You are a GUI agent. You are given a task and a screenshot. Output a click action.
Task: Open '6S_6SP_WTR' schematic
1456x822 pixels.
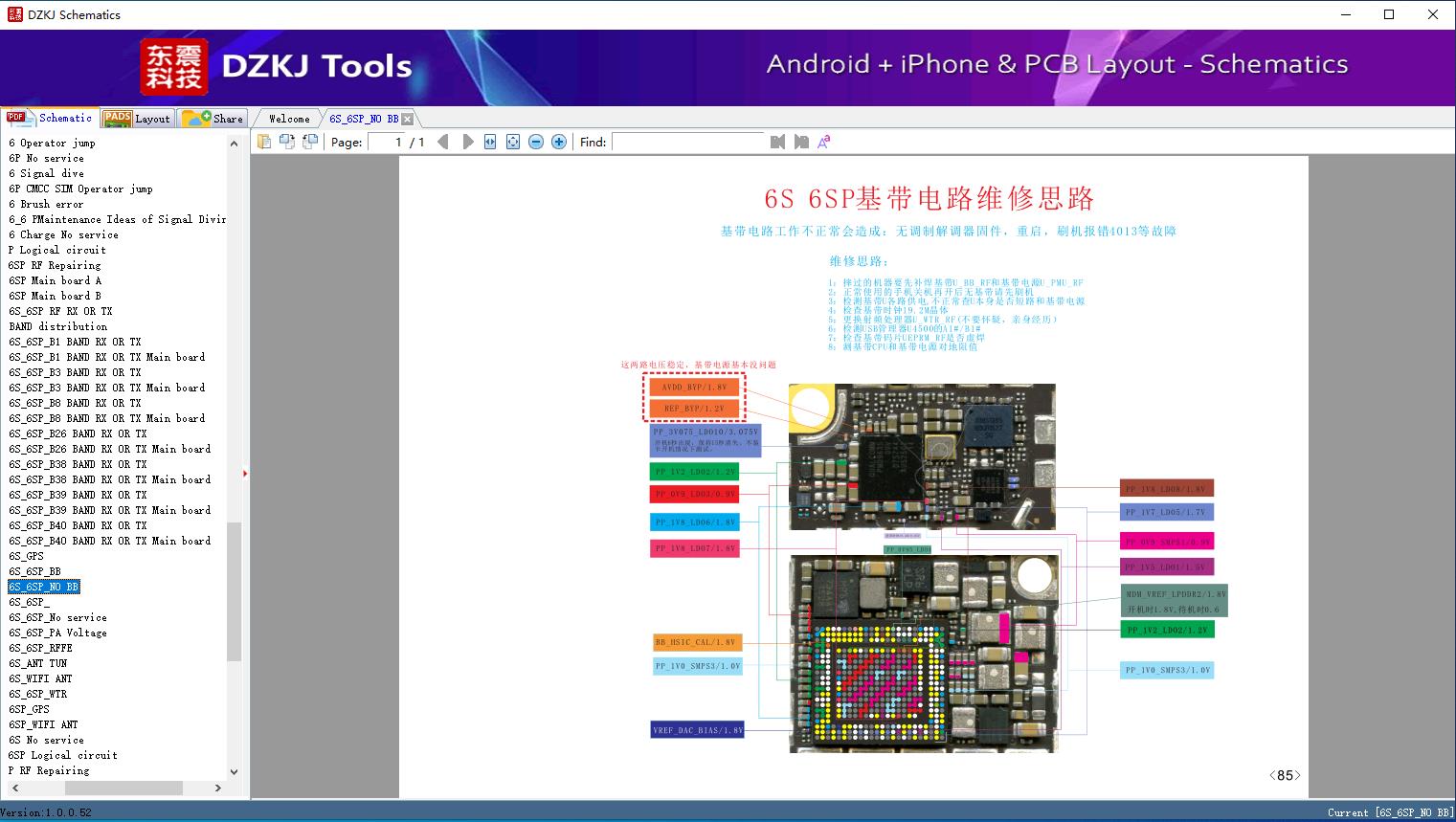click(x=38, y=694)
